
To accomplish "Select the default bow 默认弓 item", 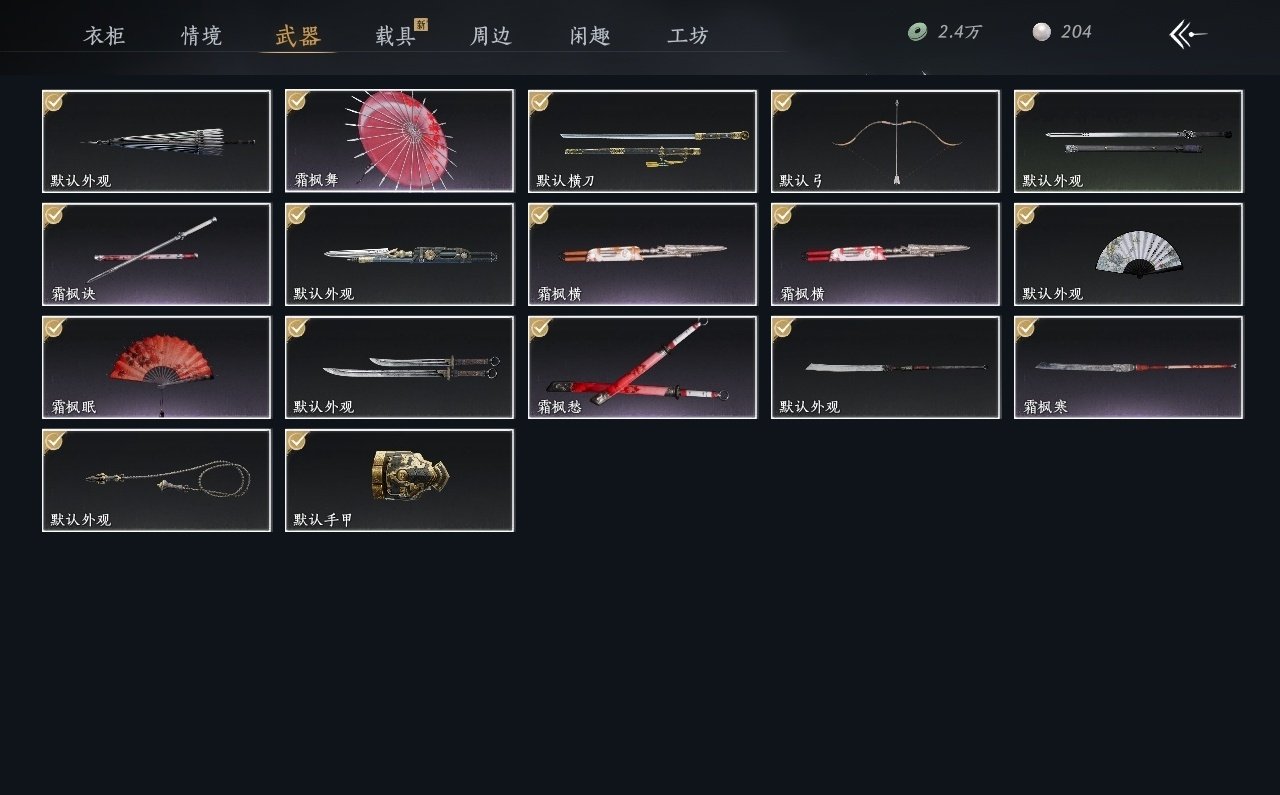I will click(885, 141).
